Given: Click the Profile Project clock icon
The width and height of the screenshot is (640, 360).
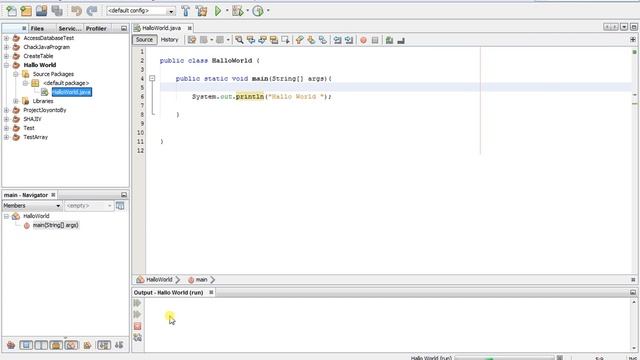Looking at the screenshot, I should point(258,11).
